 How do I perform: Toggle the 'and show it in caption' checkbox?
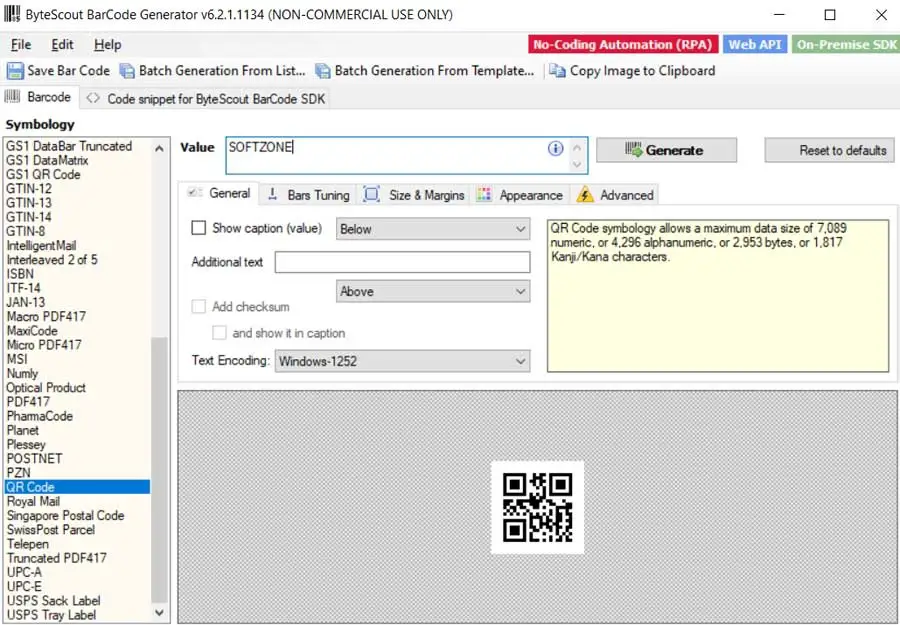click(x=219, y=333)
